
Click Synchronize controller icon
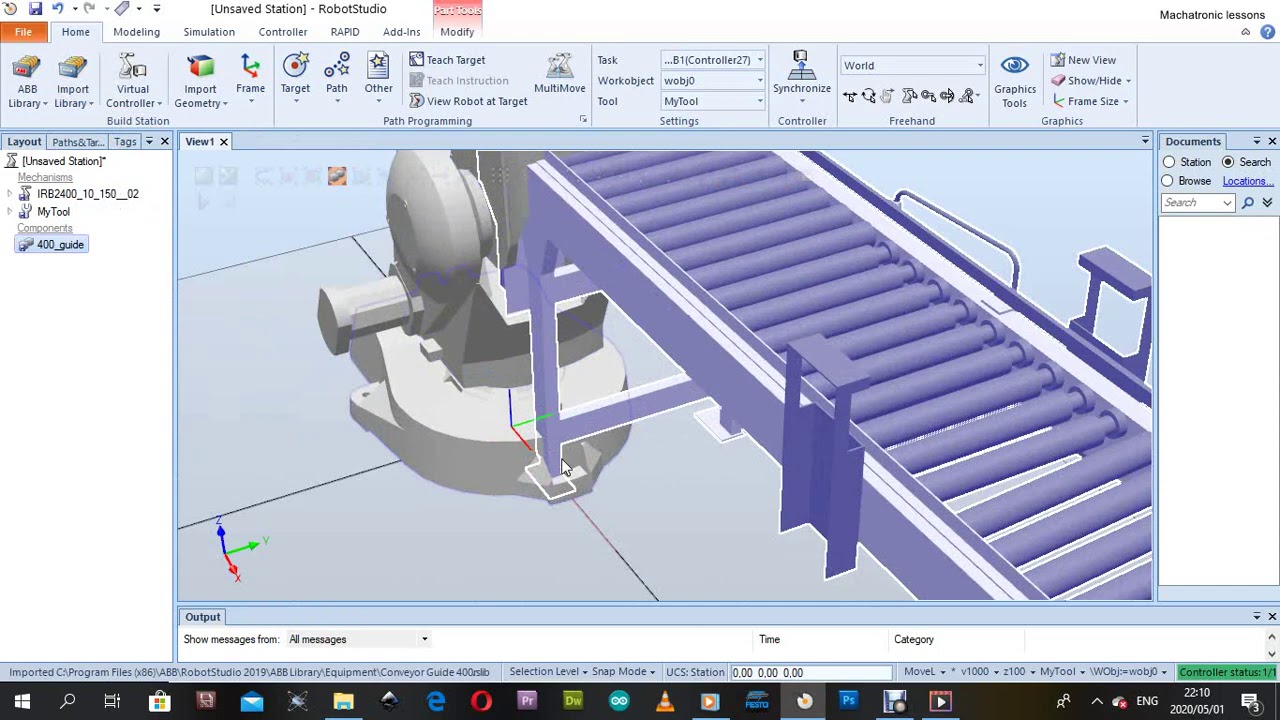click(x=801, y=67)
